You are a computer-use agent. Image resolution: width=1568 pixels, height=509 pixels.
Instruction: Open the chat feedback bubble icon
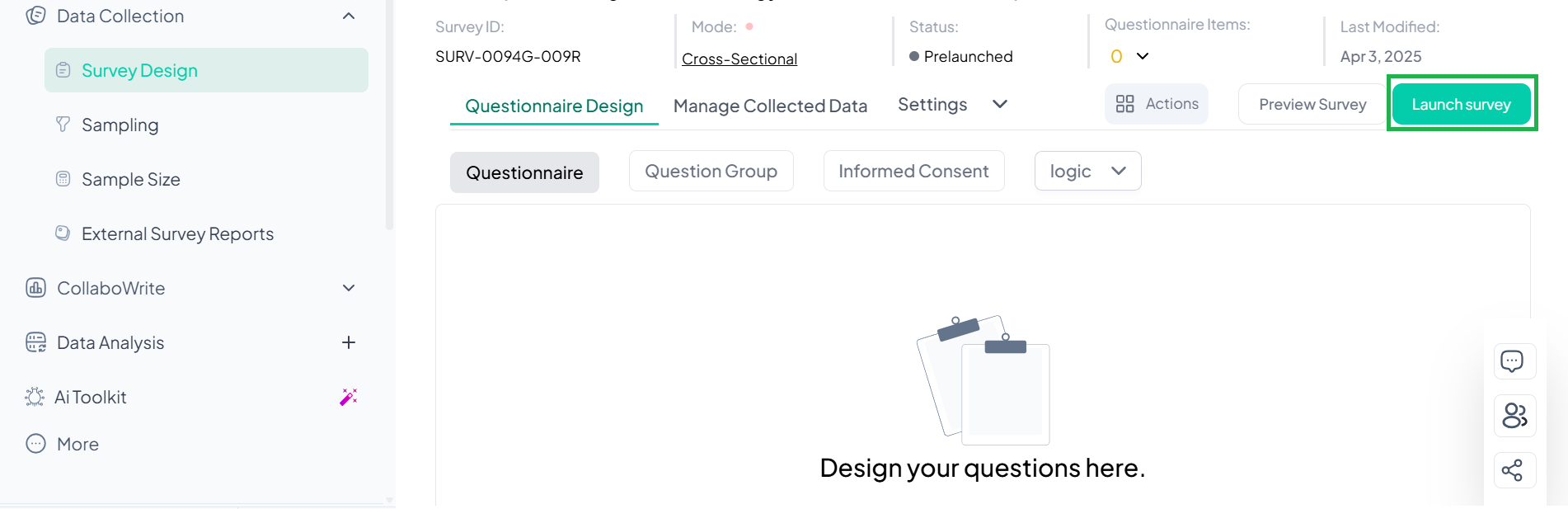pos(1514,361)
